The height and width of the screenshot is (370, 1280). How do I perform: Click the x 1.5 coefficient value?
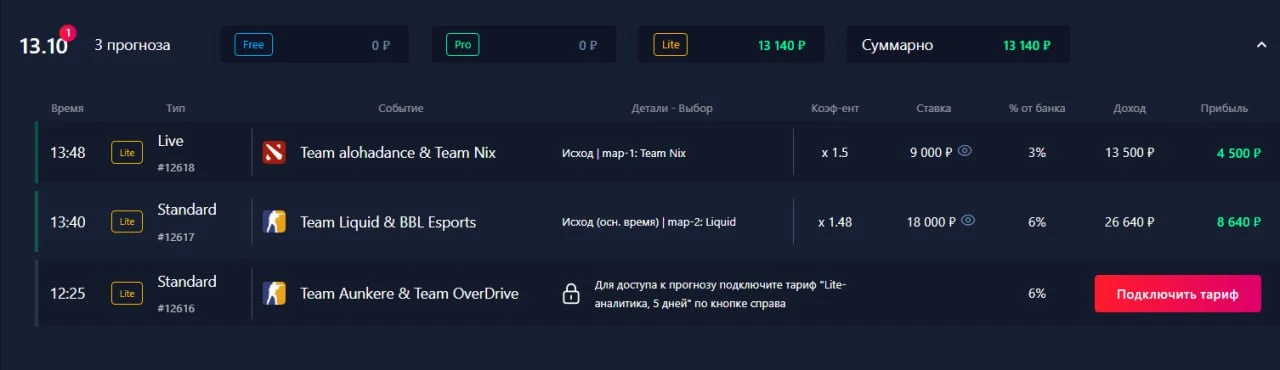point(835,153)
